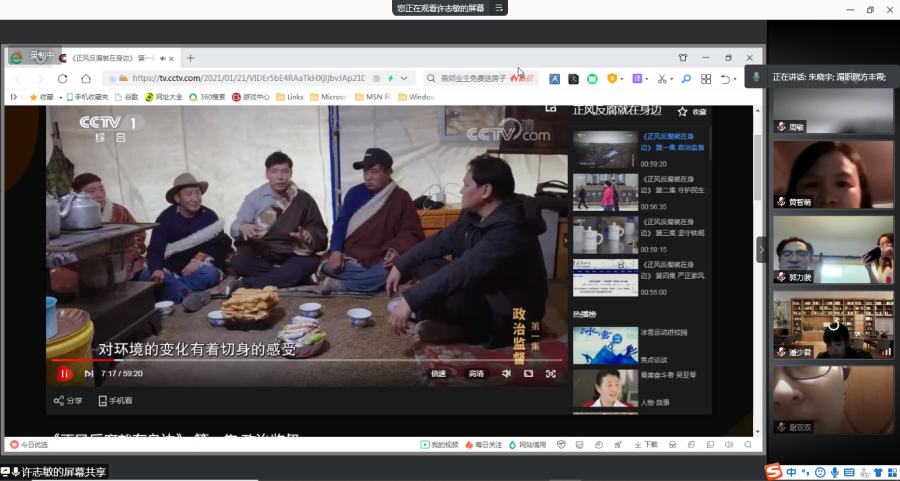Open the 倍速 playback speed menu
The height and width of the screenshot is (481, 900).
(438, 374)
